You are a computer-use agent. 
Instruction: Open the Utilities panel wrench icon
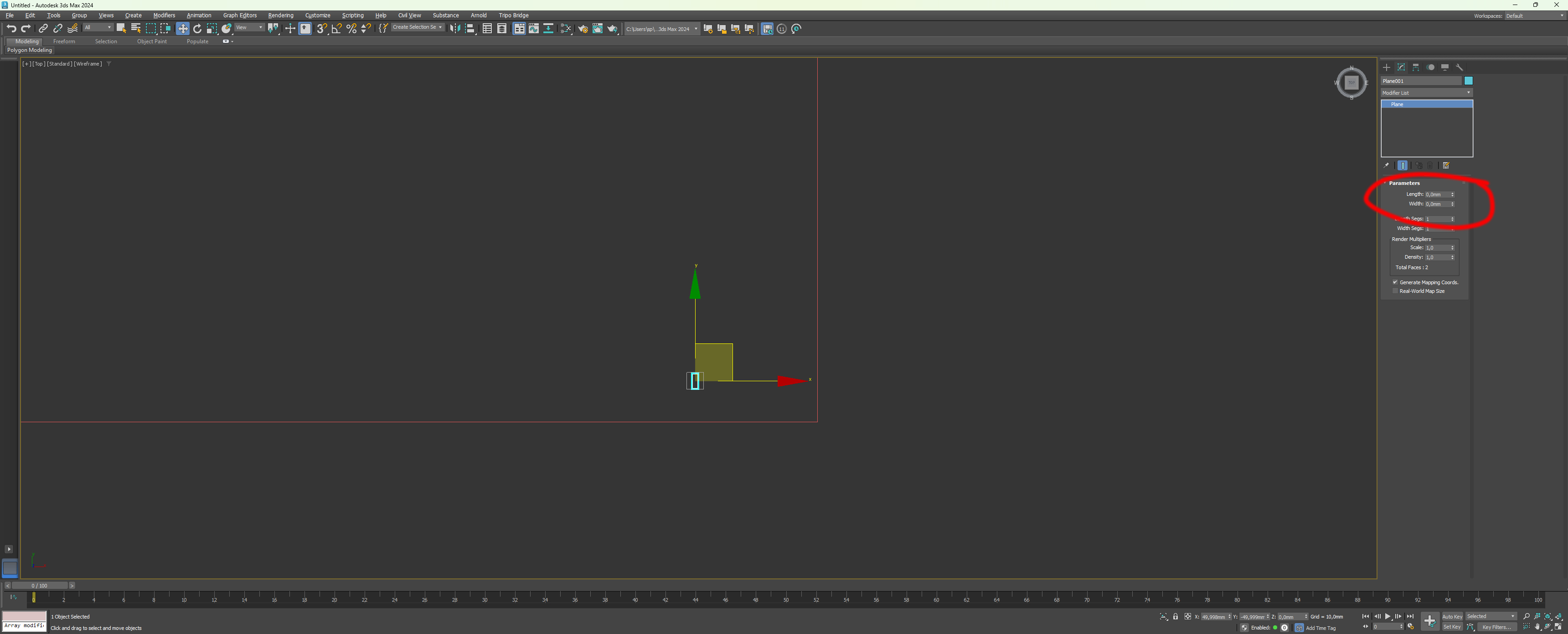[x=1459, y=67]
